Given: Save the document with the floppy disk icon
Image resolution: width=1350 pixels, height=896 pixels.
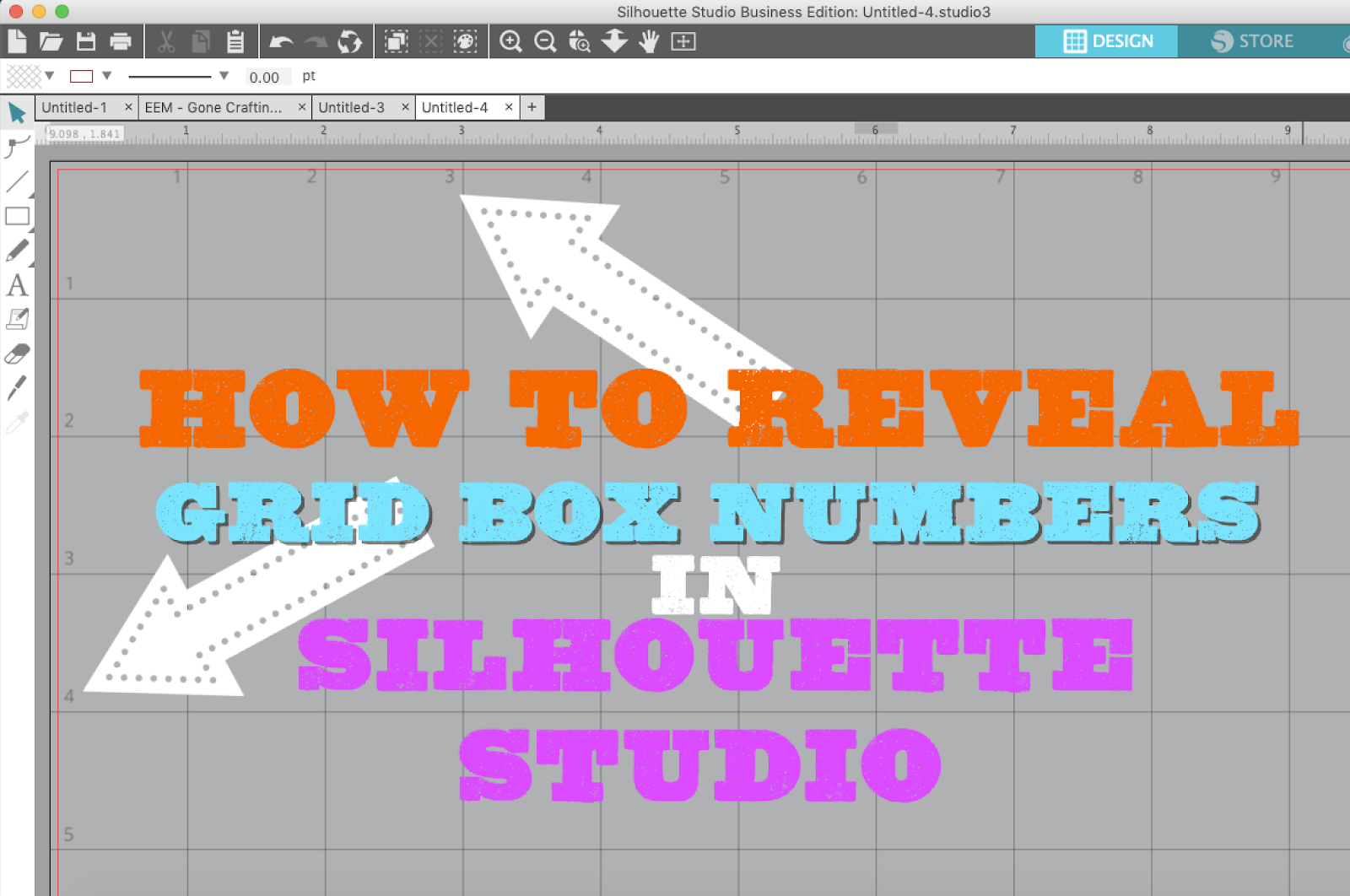Looking at the screenshot, I should coord(86,40).
